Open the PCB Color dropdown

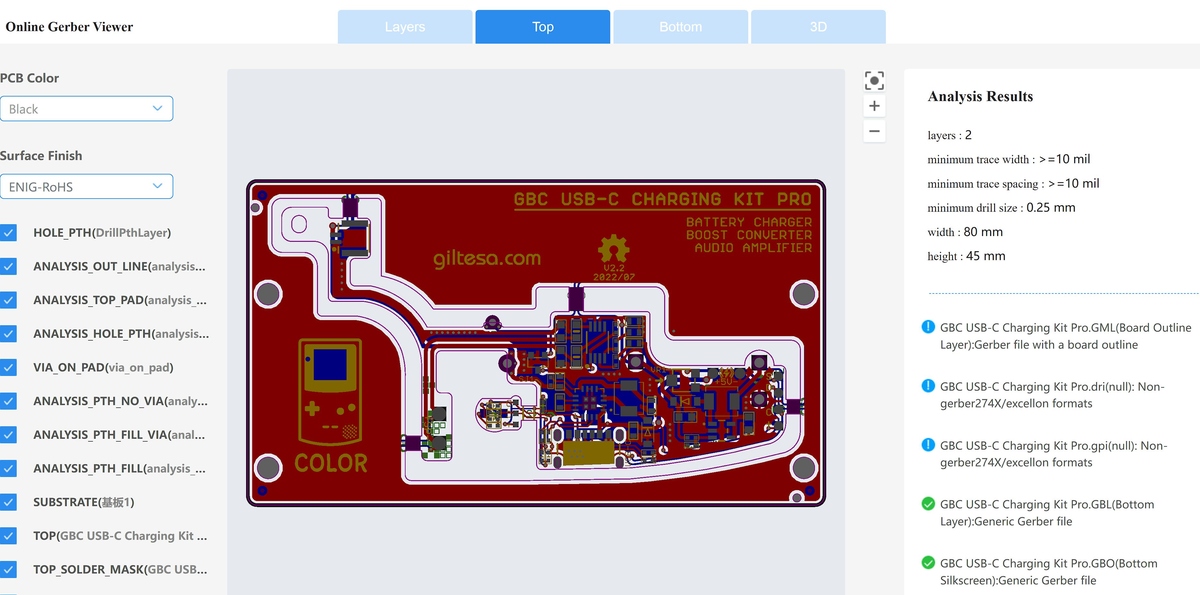86,109
